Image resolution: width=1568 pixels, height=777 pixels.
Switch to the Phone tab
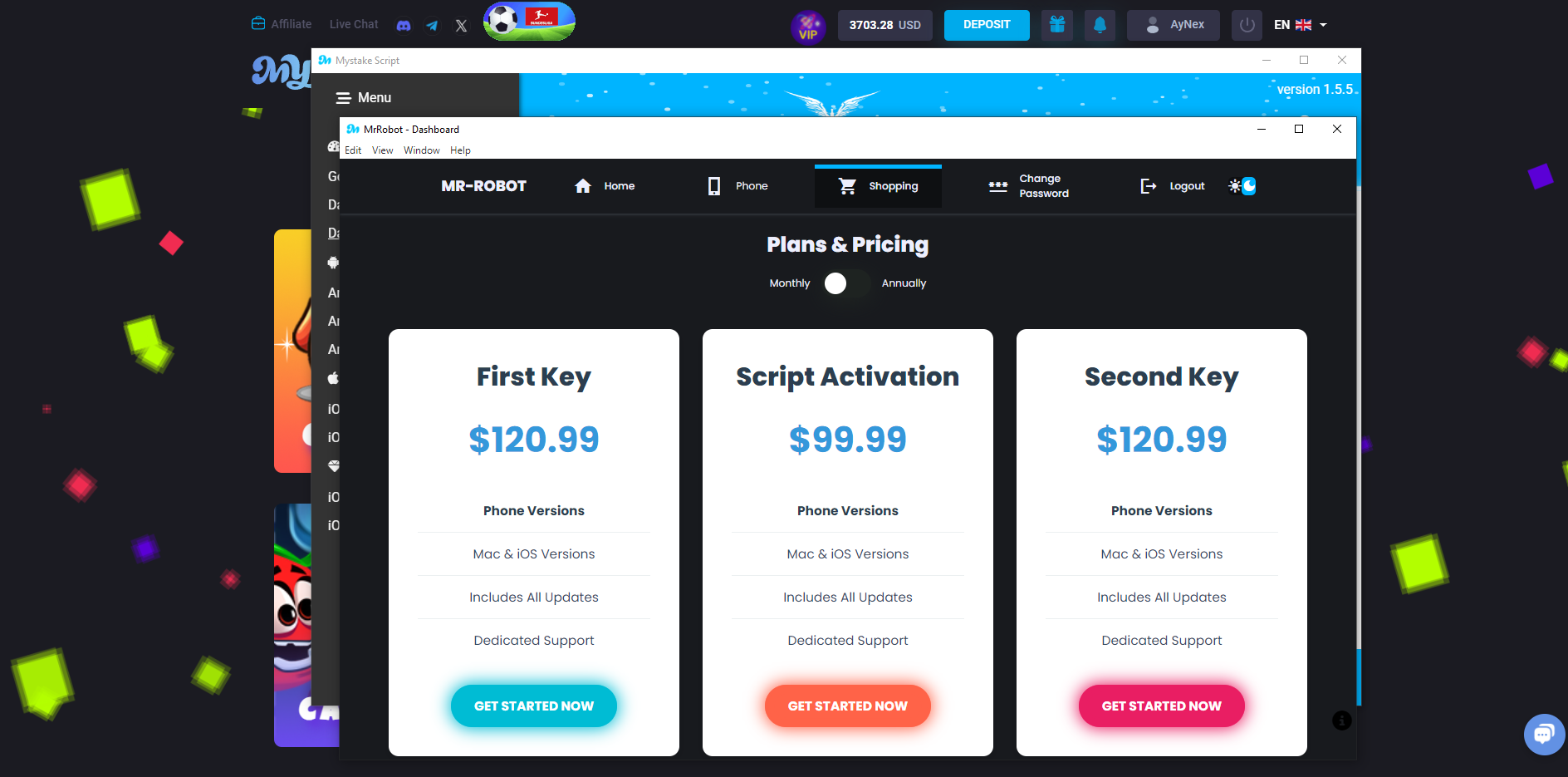(737, 186)
